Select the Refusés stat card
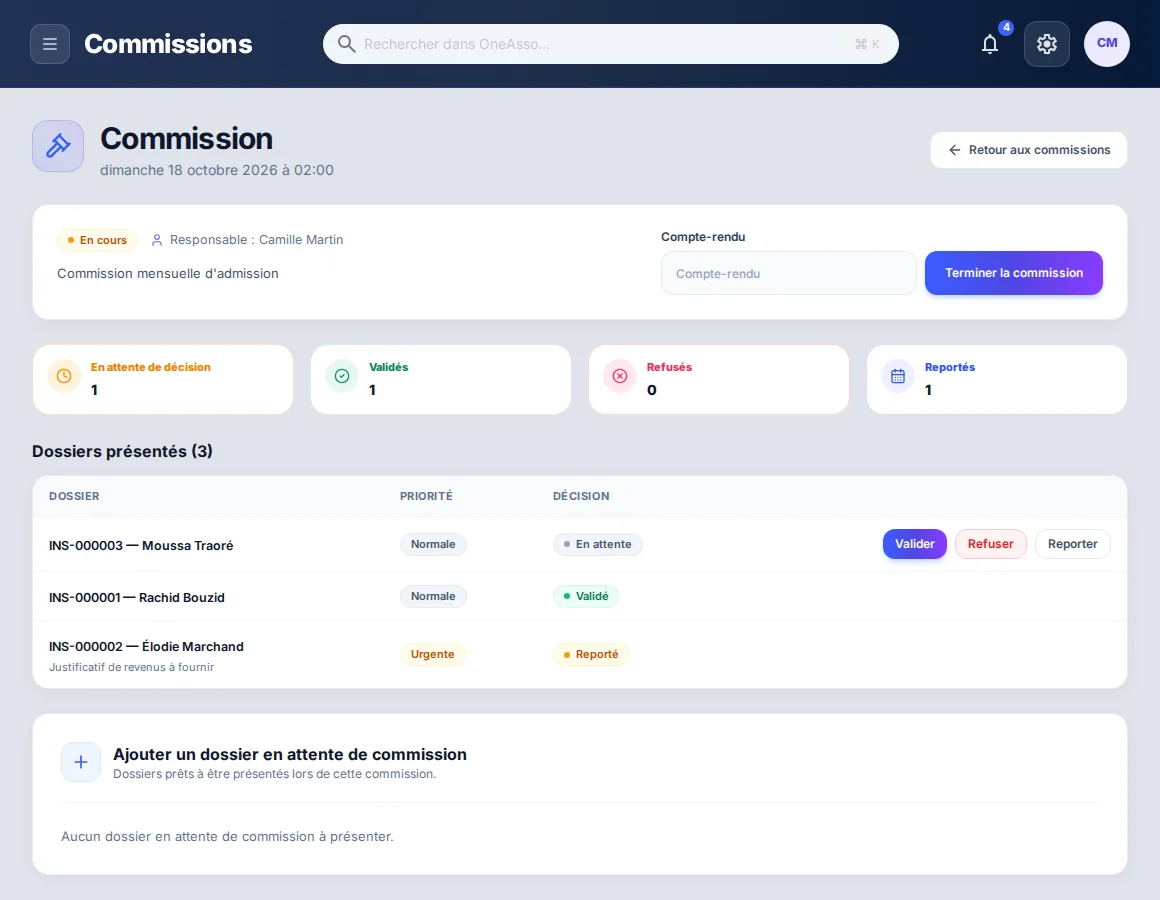This screenshot has height=900, width=1160. tap(719, 379)
